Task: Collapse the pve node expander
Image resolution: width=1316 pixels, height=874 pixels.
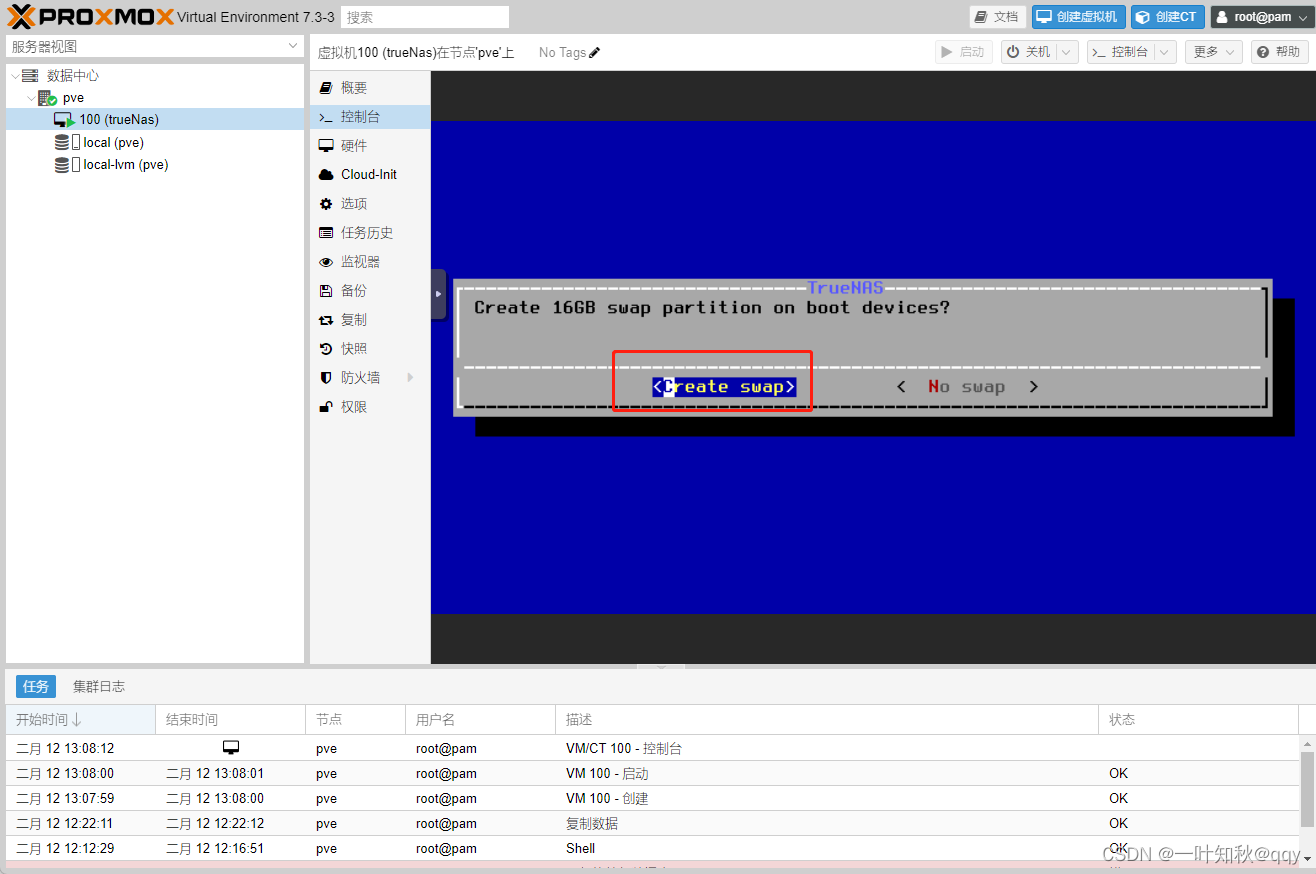Action: (x=31, y=98)
